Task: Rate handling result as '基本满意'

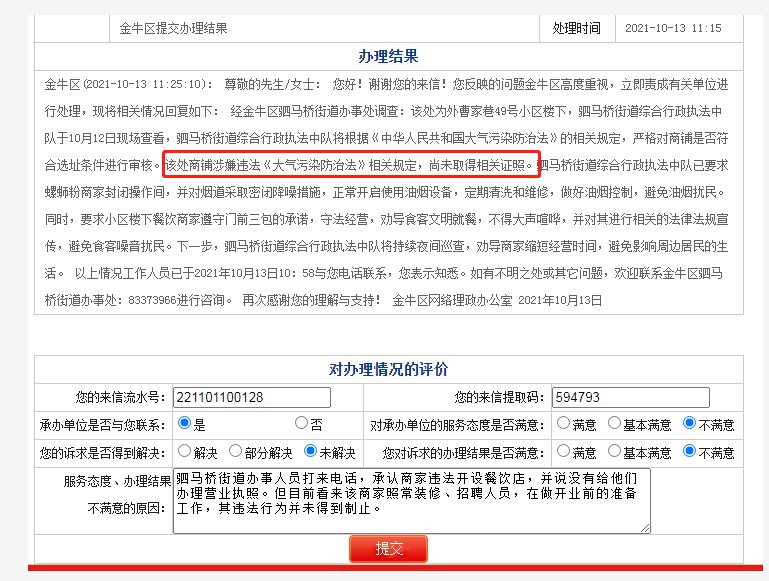Action: coord(614,452)
